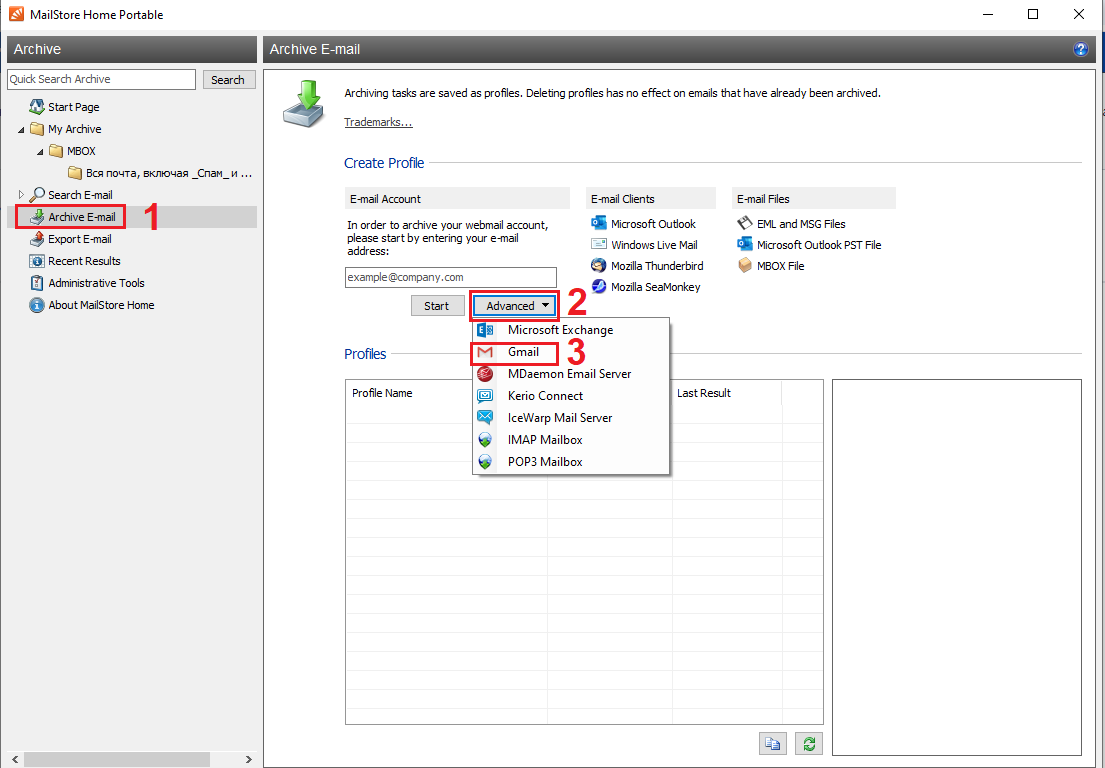Click the Archive E-mail sidebar icon
Screen dimensions: 1105x768
[37, 217]
